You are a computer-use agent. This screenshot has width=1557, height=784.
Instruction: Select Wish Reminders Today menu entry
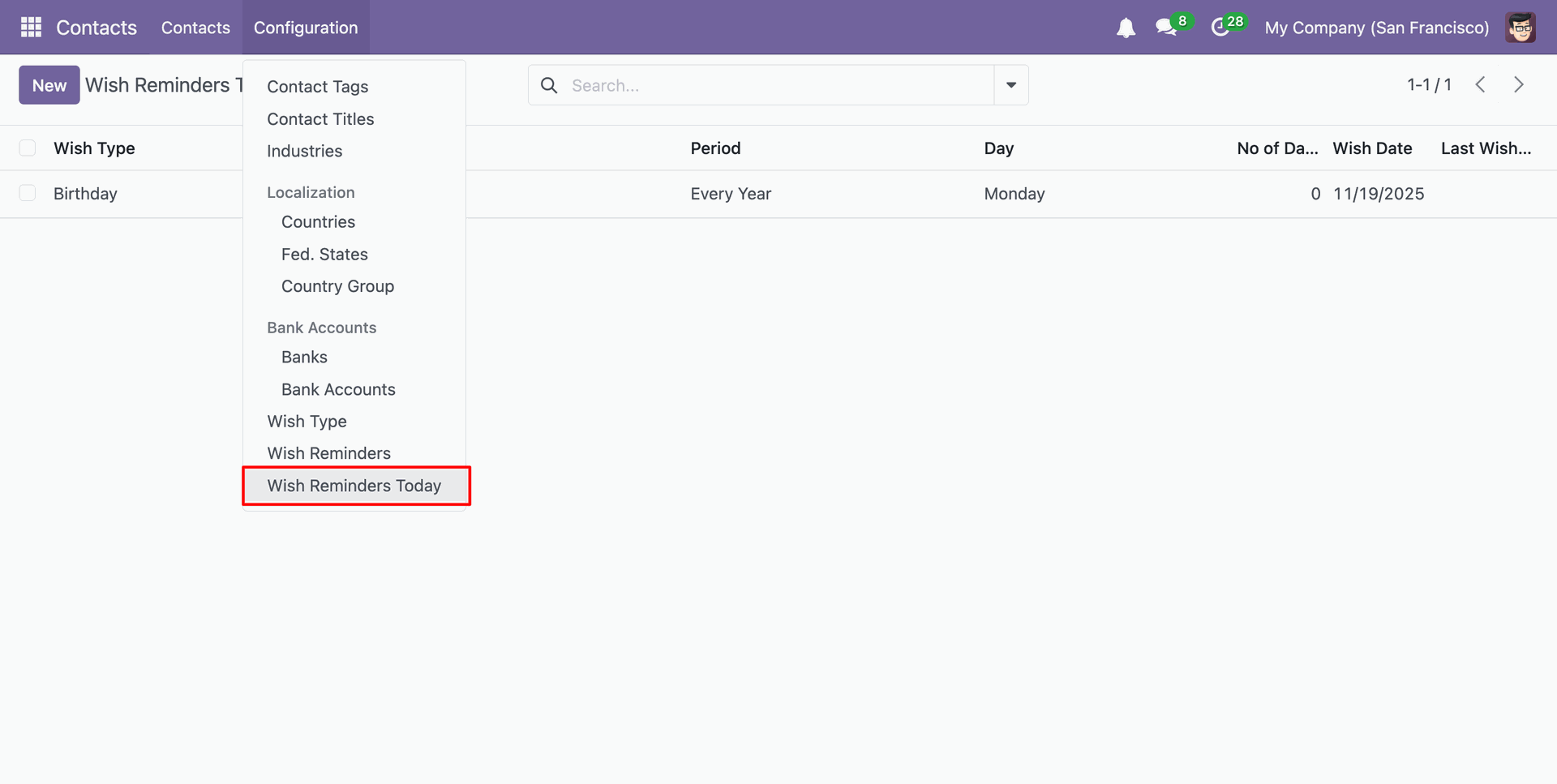point(354,486)
